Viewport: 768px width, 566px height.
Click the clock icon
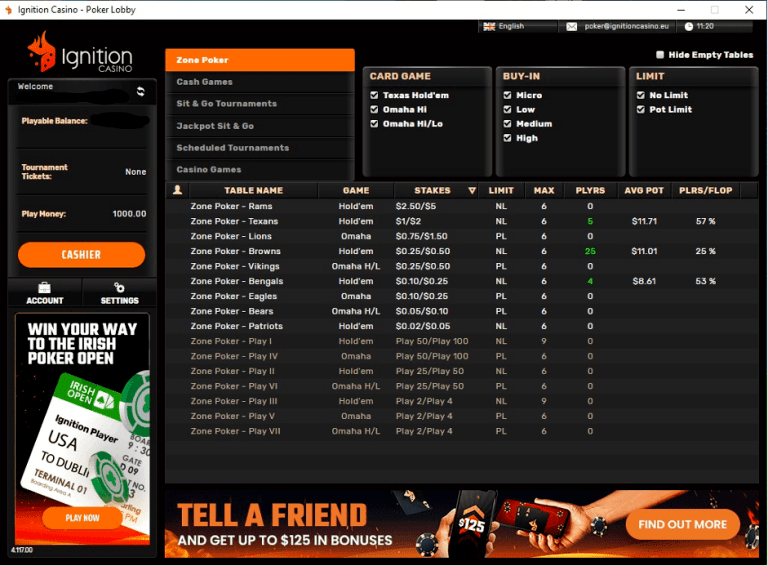[x=689, y=26]
